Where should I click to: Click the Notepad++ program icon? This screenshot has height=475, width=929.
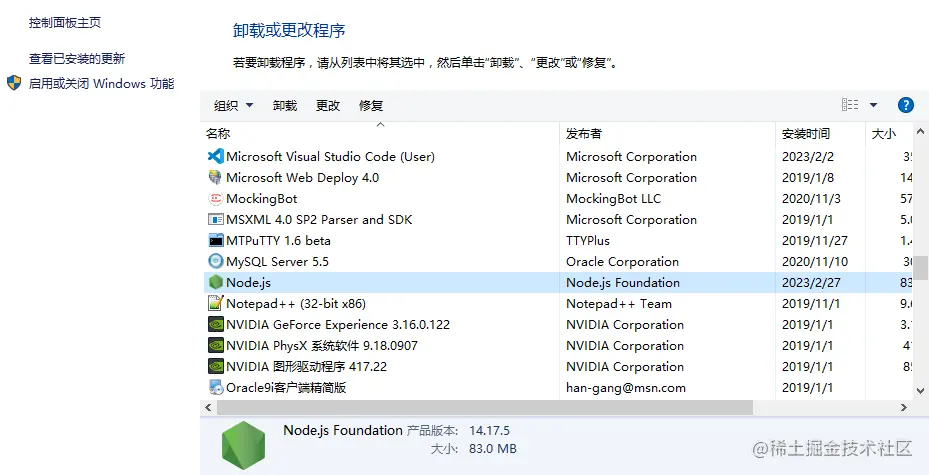(x=215, y=303)
